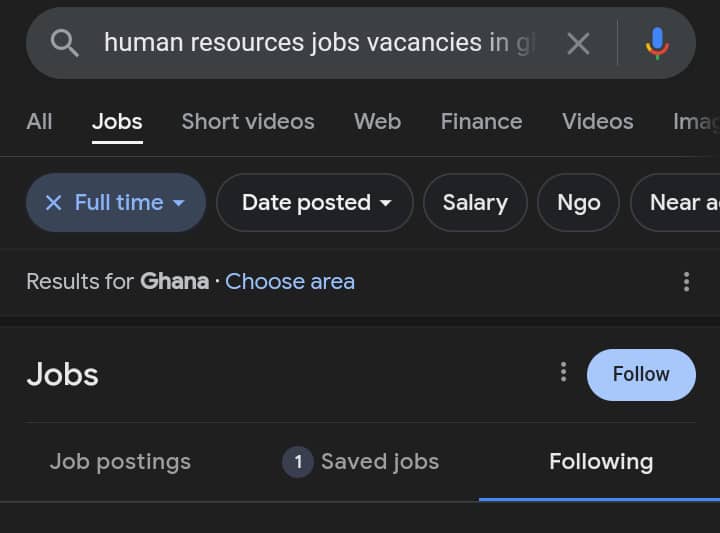Remove the Full time filter via X
This screenshot has height=533, width=720.
[x=54, y=203]
